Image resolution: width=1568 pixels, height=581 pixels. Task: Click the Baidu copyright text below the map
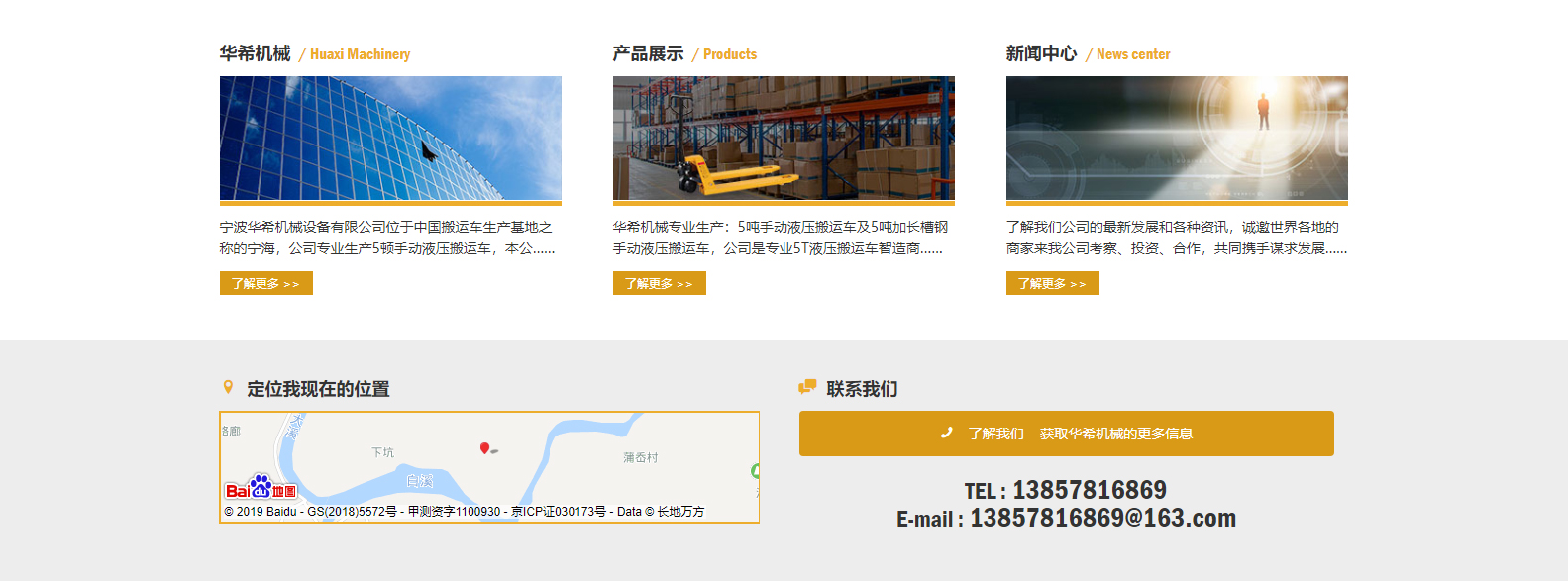464,512
